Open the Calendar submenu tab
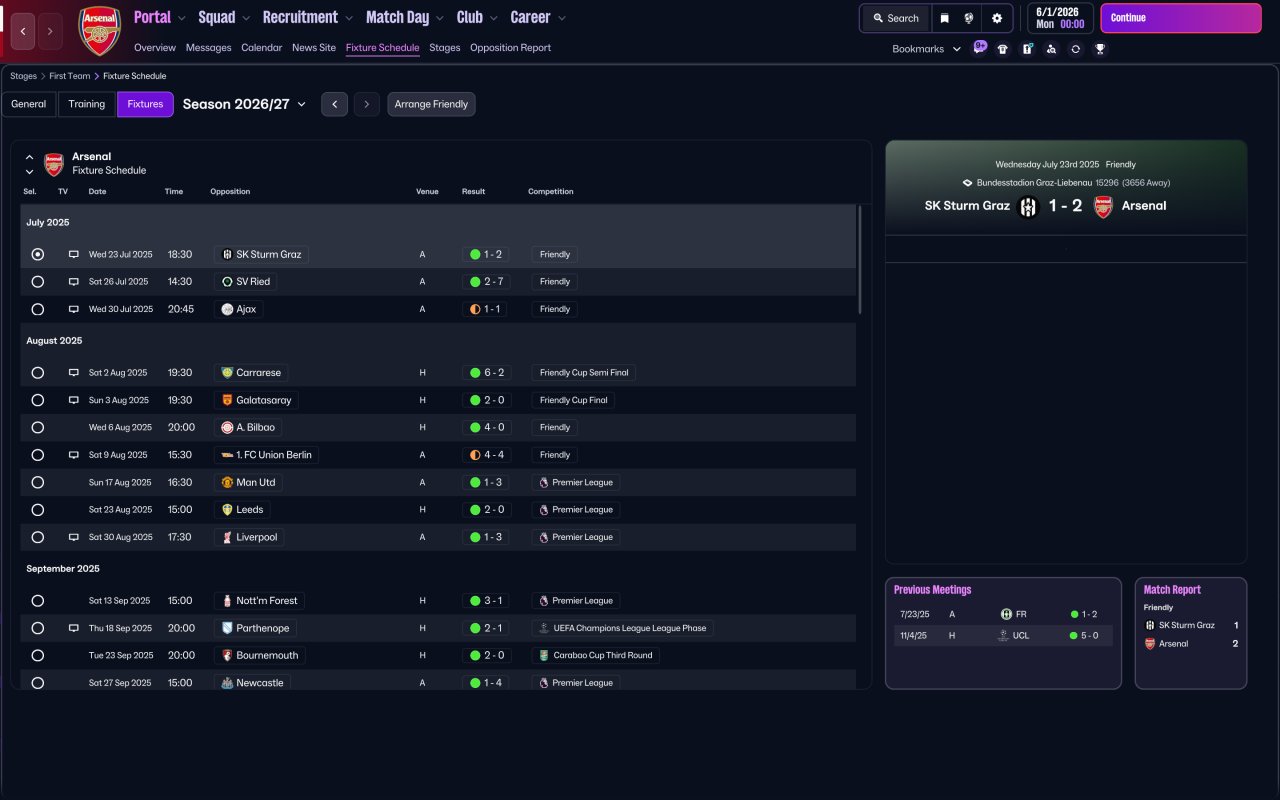The height and width of the screenshot is (800, 1280). pos(262,48)
